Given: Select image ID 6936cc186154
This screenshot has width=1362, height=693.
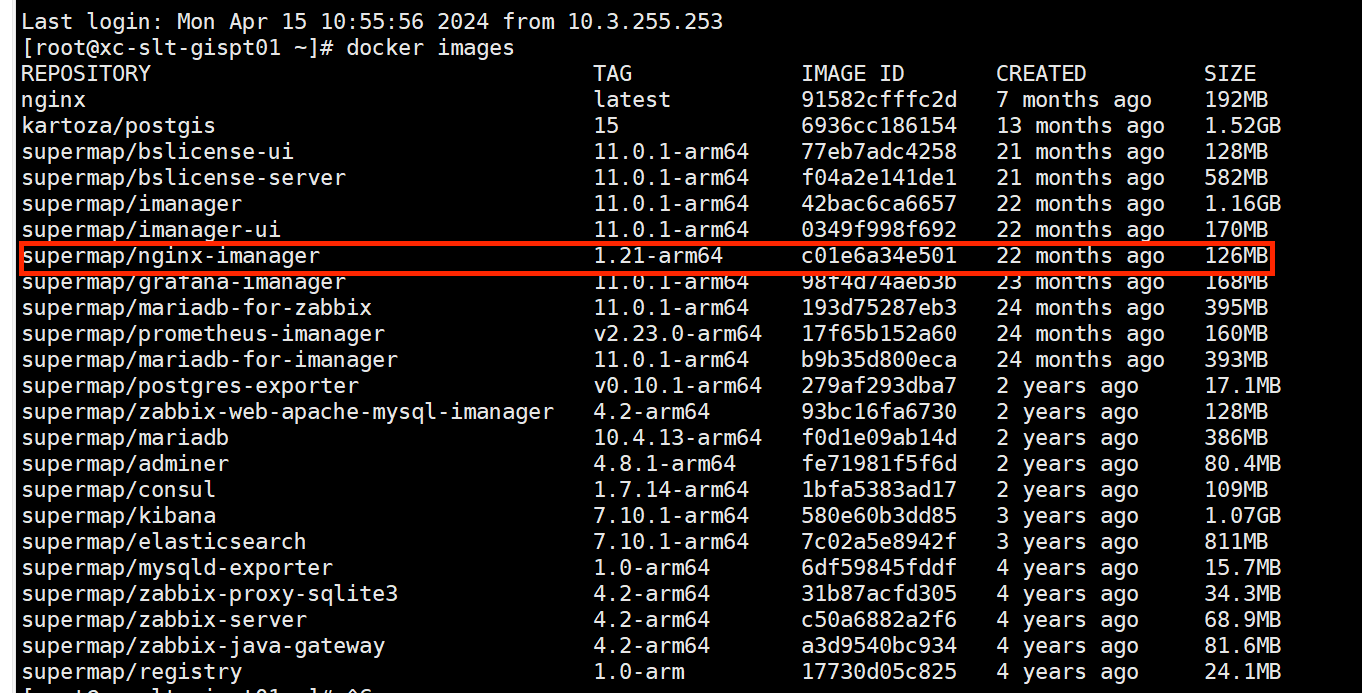Looking at the screenshot, I should tap(879, 126).
